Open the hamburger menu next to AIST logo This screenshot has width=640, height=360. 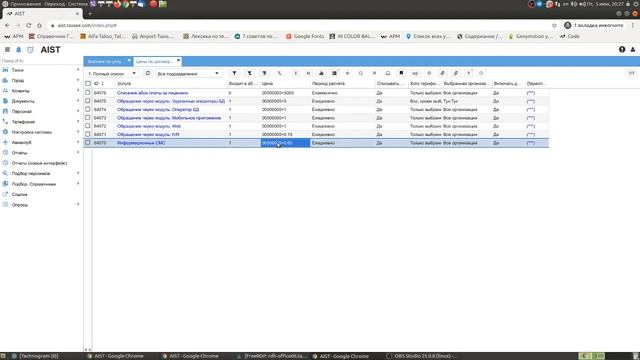7,49
